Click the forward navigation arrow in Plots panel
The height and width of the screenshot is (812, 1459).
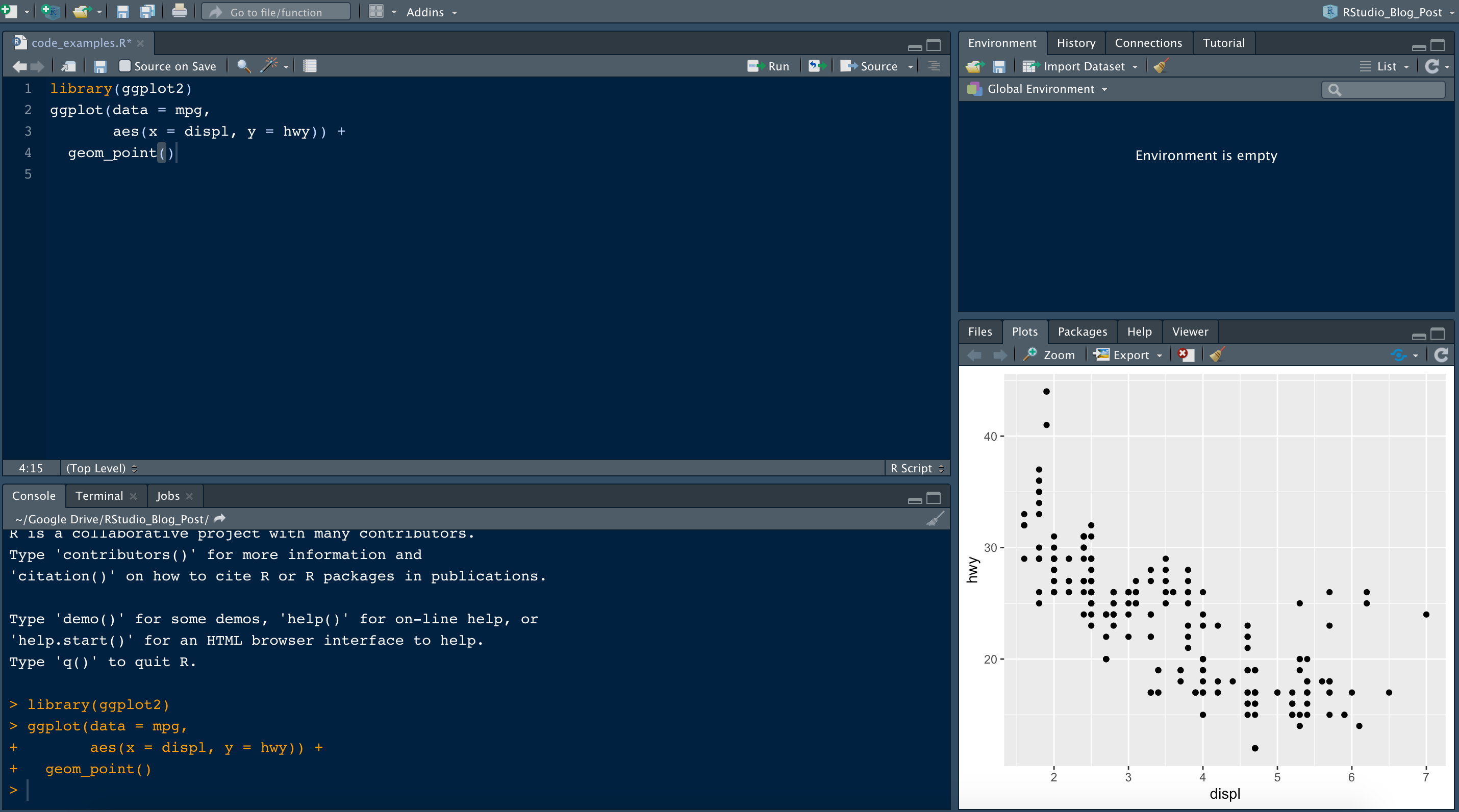pyautogui.click(x=1001, y=354)
